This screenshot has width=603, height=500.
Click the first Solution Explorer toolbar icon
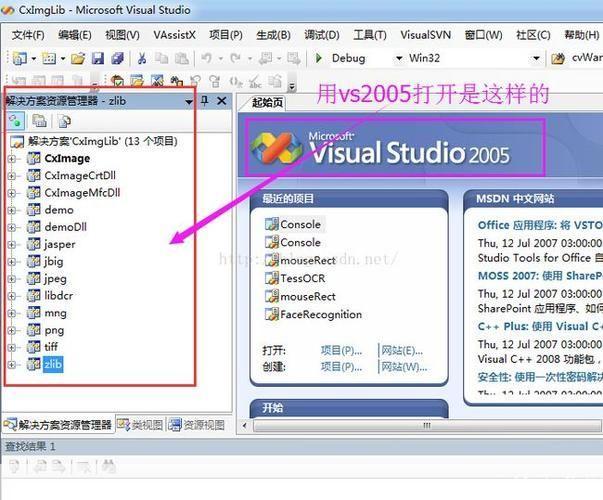click(x=16, y=121)
